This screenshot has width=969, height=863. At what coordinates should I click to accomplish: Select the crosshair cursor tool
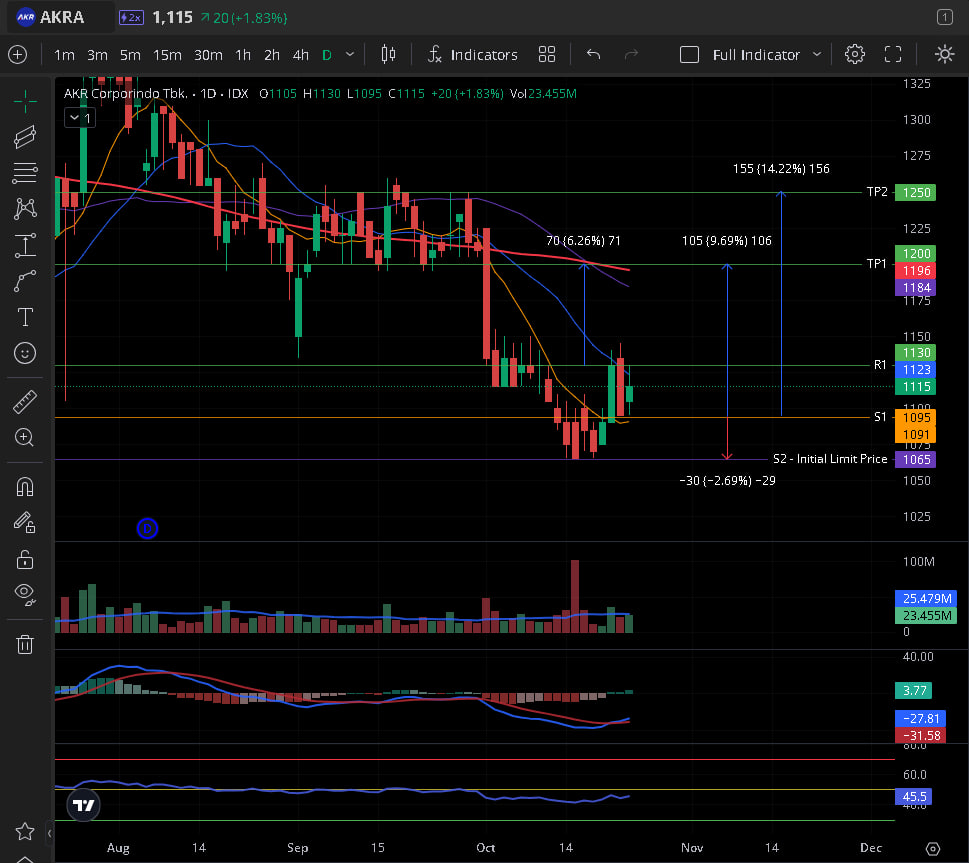[25, 100]
